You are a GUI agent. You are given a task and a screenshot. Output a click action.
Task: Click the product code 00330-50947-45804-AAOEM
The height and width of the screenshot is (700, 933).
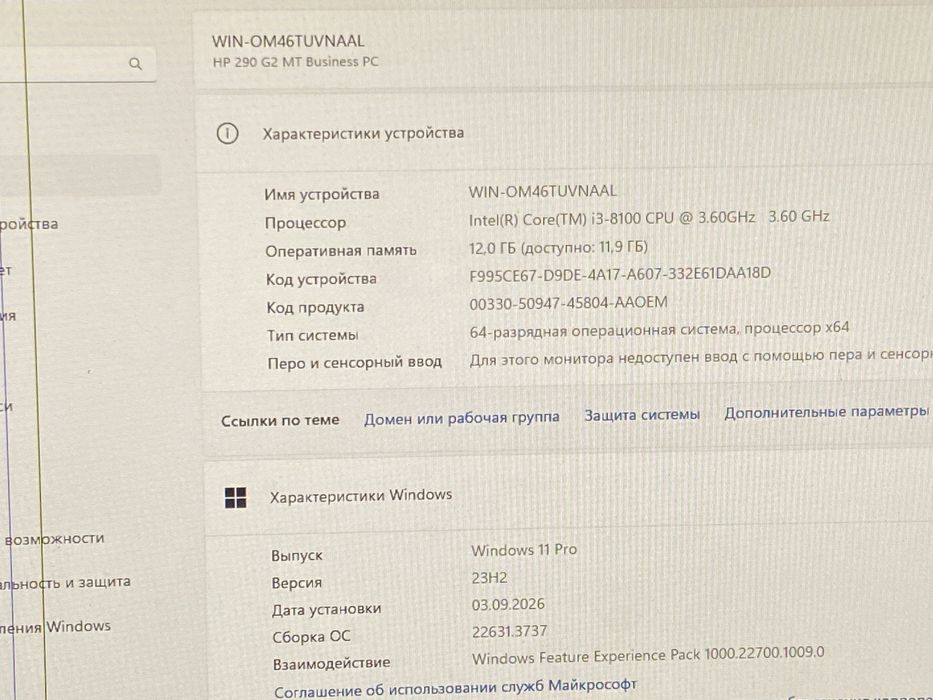[568, 303]
